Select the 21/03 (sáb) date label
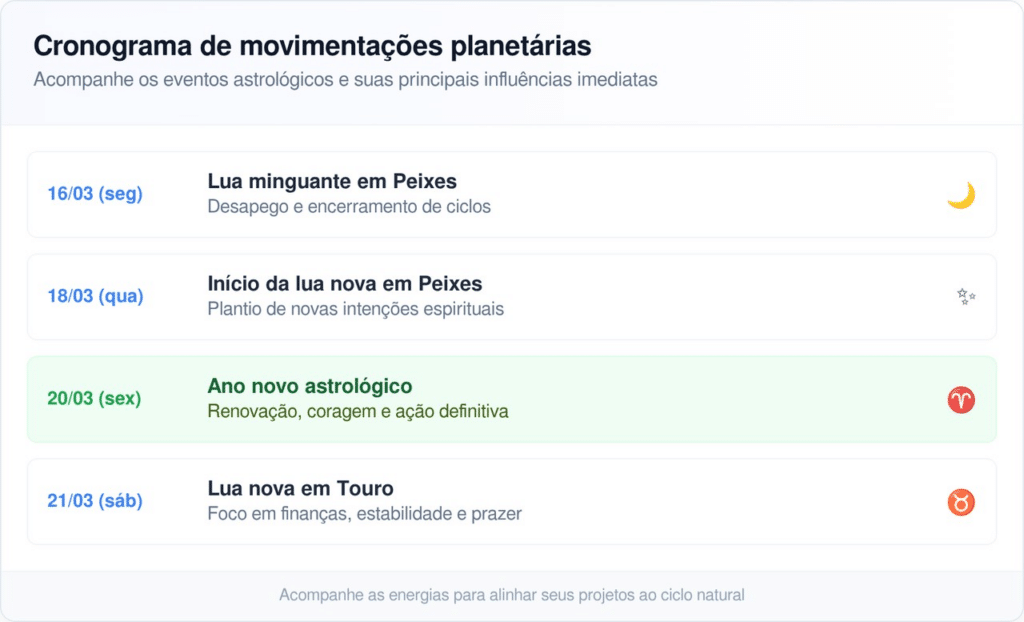Screen dimensions: 1024x622 click(95, 501)
